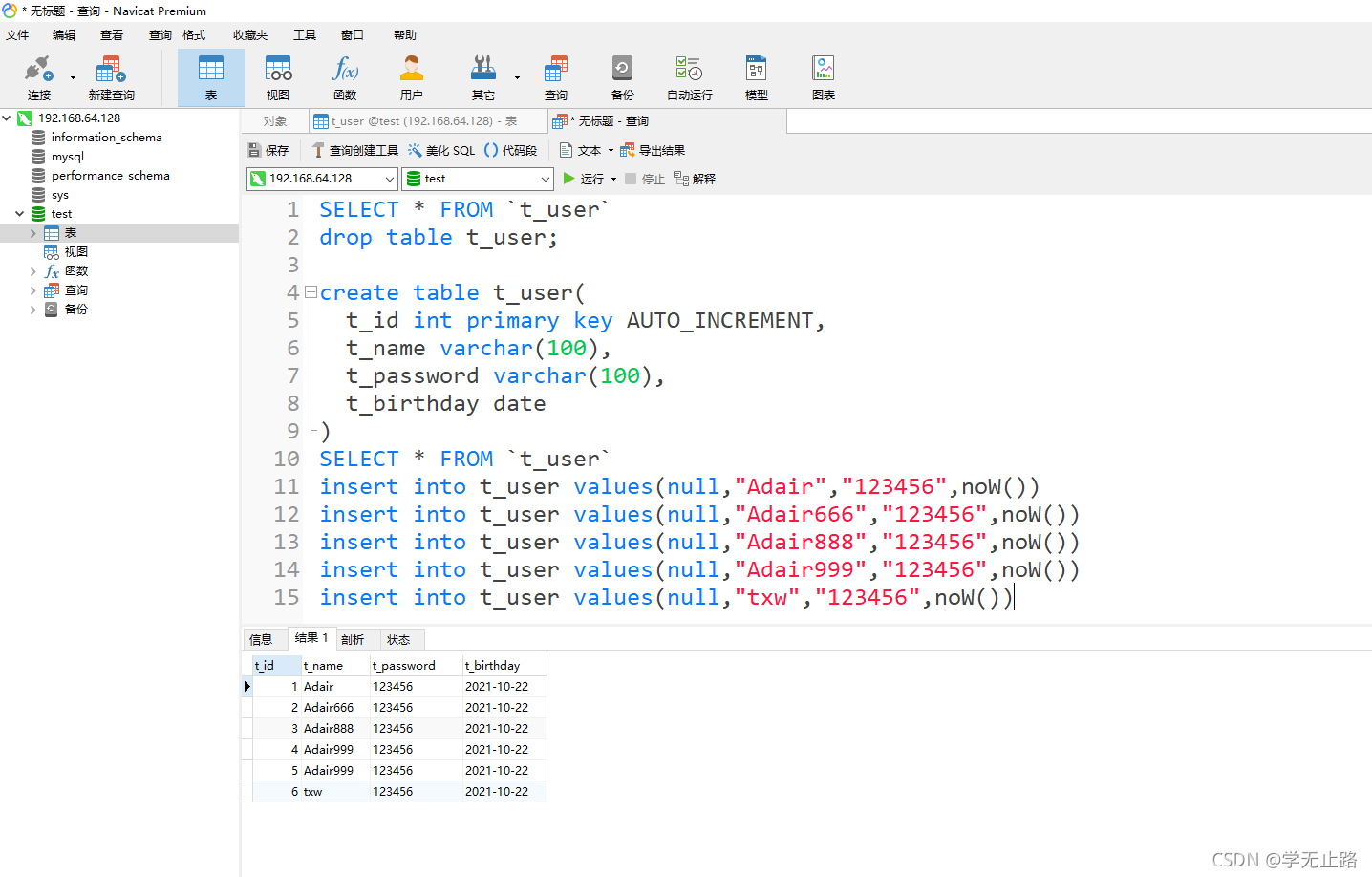
Task: Select information_schema database in tree
Action: coord(106,138)
